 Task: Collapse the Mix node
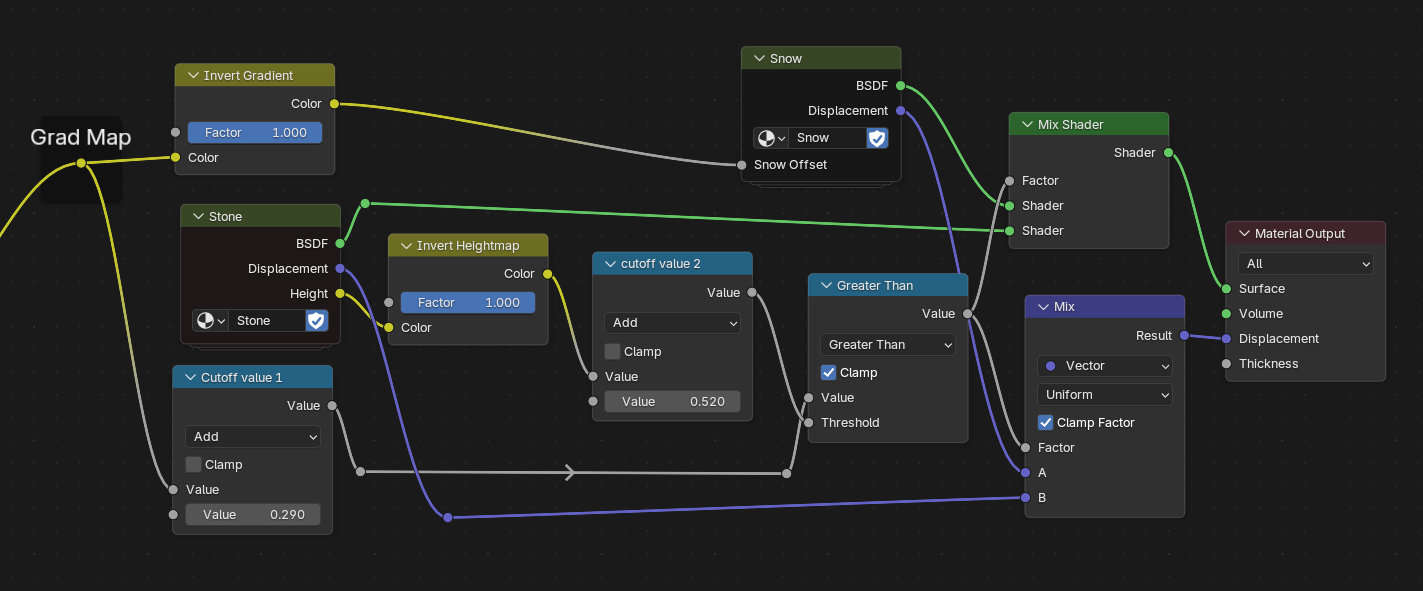(x=1042, y=307)
